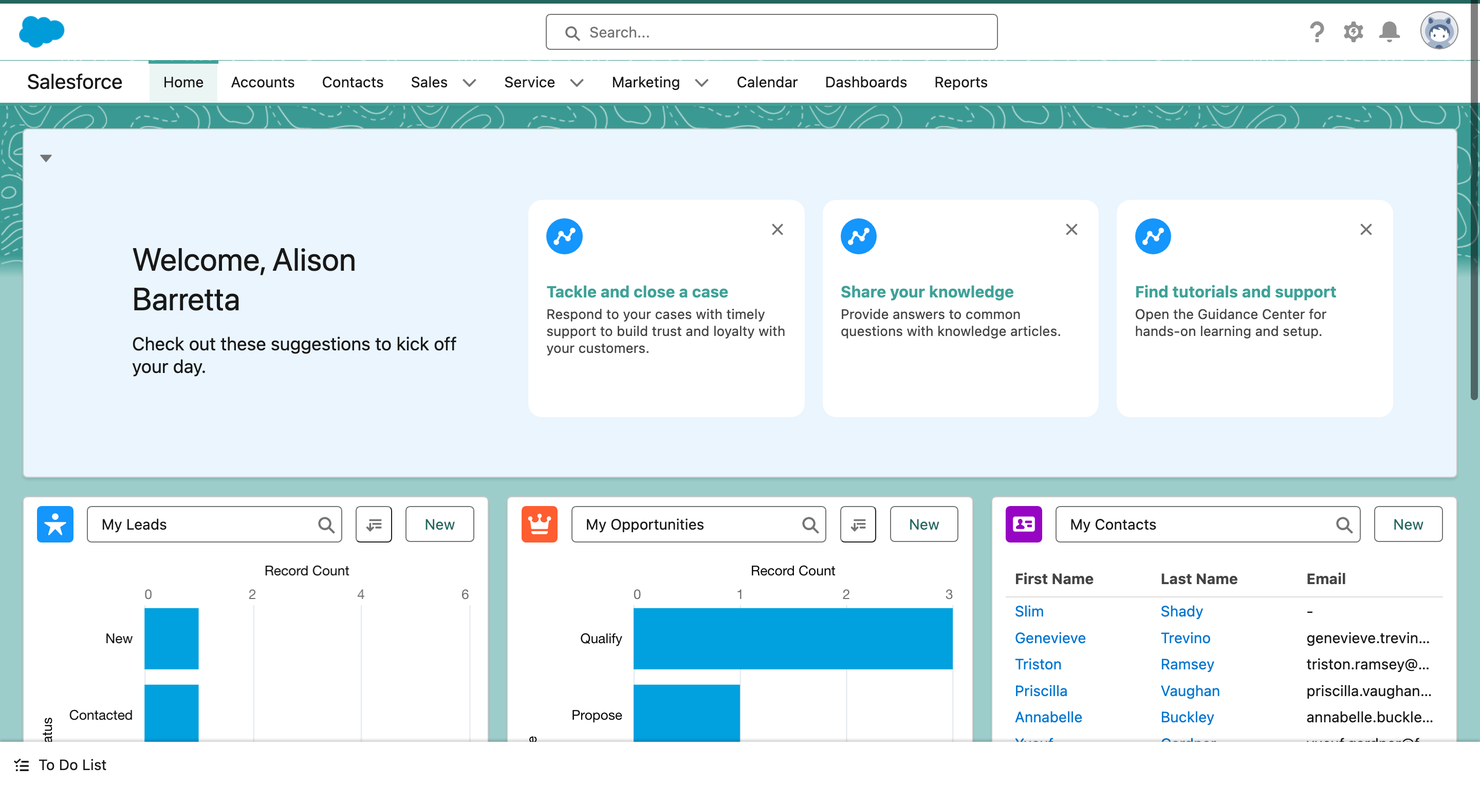Viewport: 1480px width, 786px height.
Task: Click the global Search field
Action: [770, 32]
